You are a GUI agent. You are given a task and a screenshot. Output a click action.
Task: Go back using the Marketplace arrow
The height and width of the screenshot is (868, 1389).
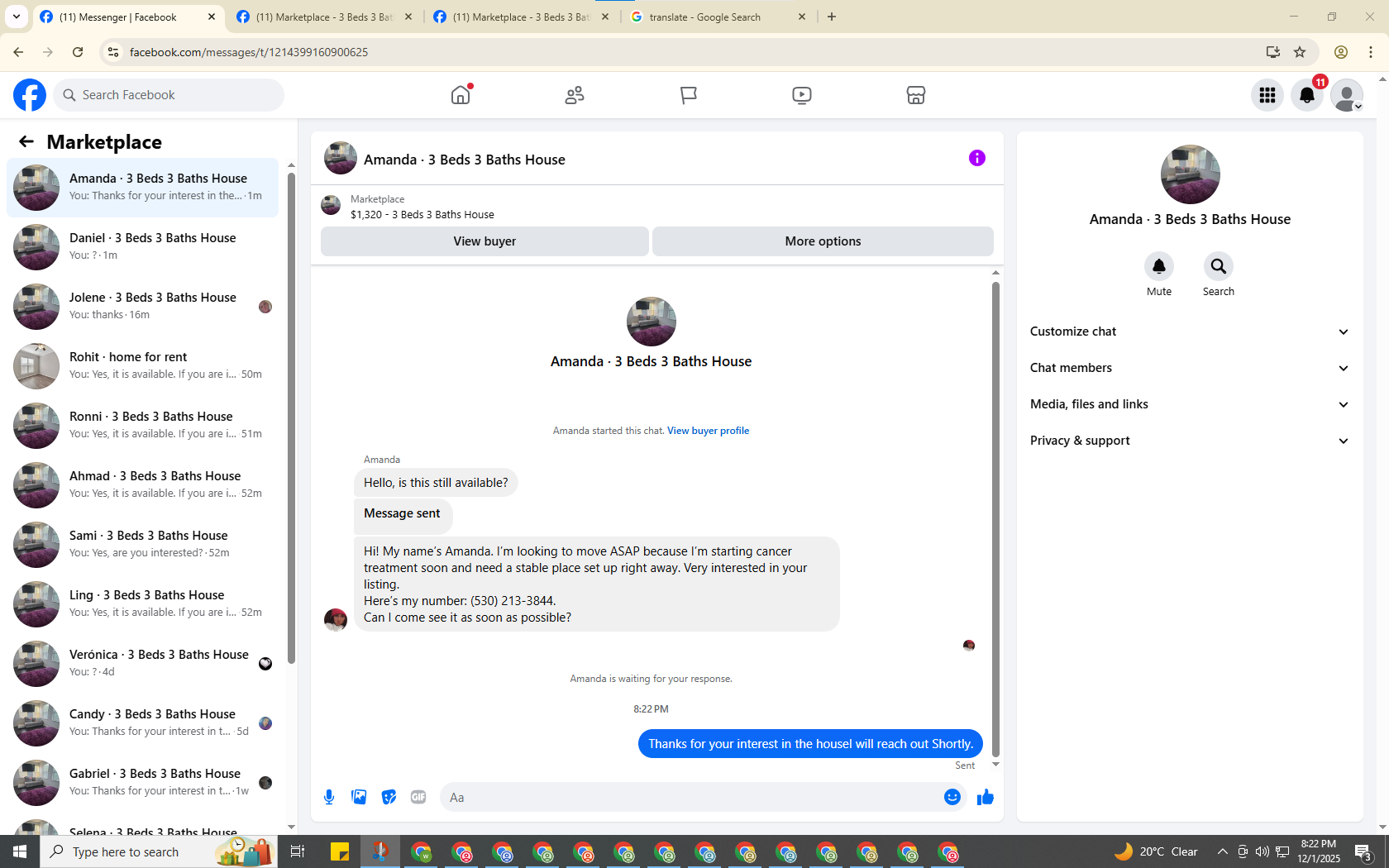pos(26,141)
